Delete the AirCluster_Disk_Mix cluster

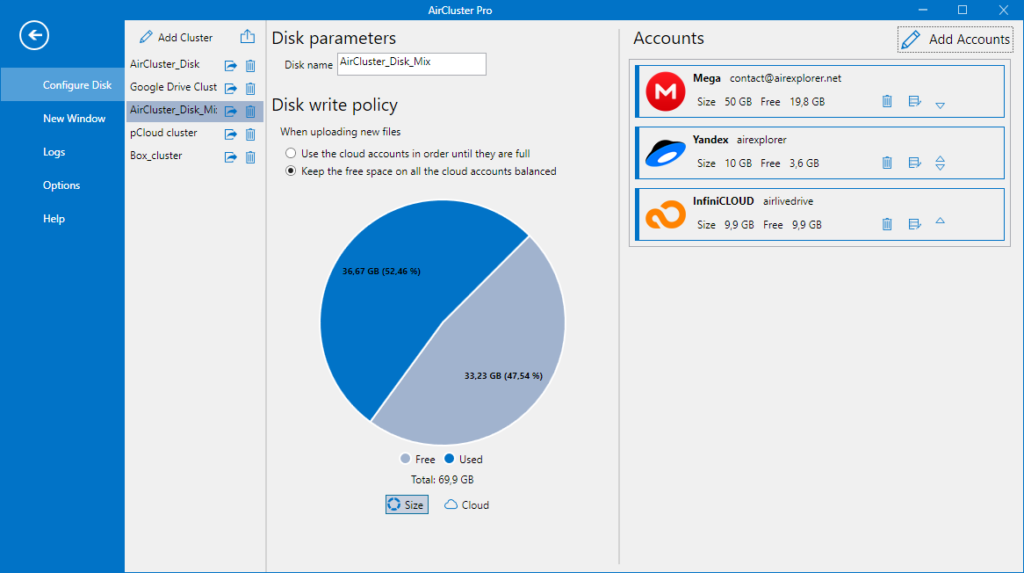(250, 111)
